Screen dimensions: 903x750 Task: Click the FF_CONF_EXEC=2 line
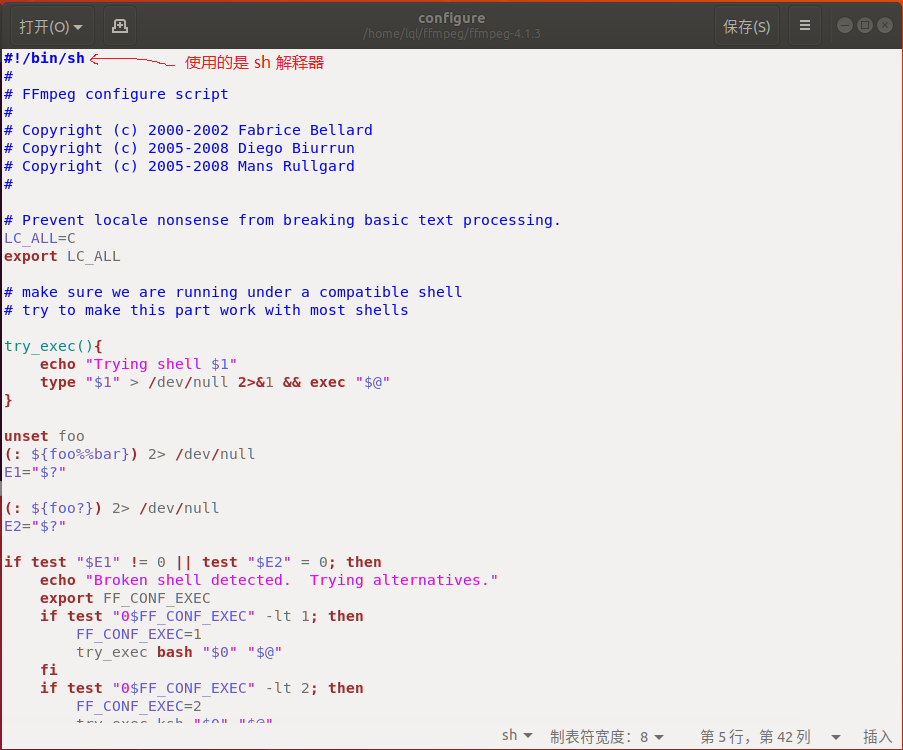(x=139, y=706)
